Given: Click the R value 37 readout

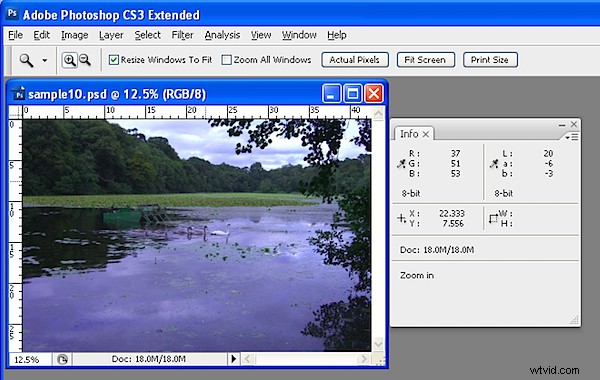Looking at the screenshot, I should click(x=455, y=153).
